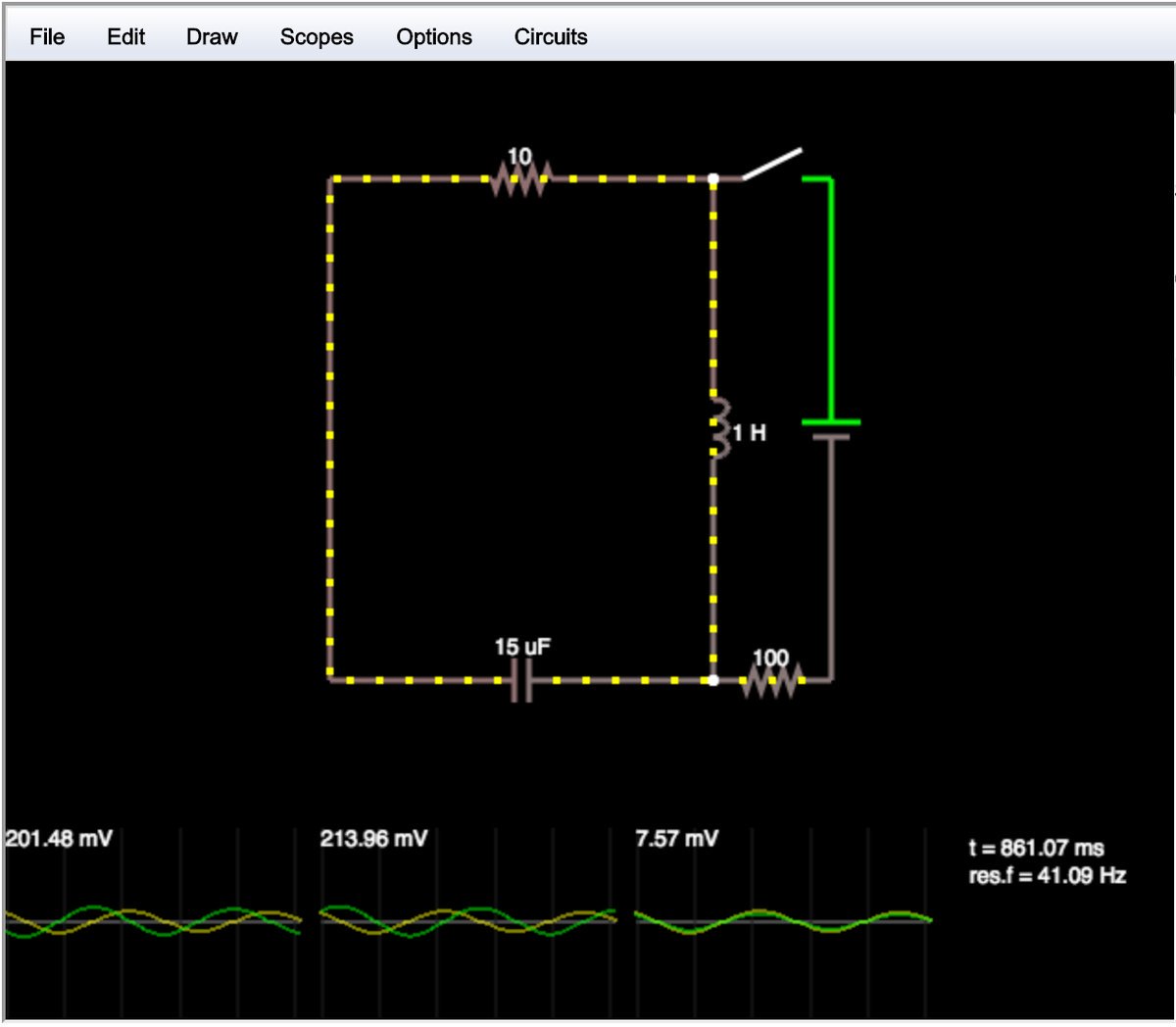Click the t = 861.07 ms time readout
This screenshot has height=1027, width=1176.
tap(1036, 849)
